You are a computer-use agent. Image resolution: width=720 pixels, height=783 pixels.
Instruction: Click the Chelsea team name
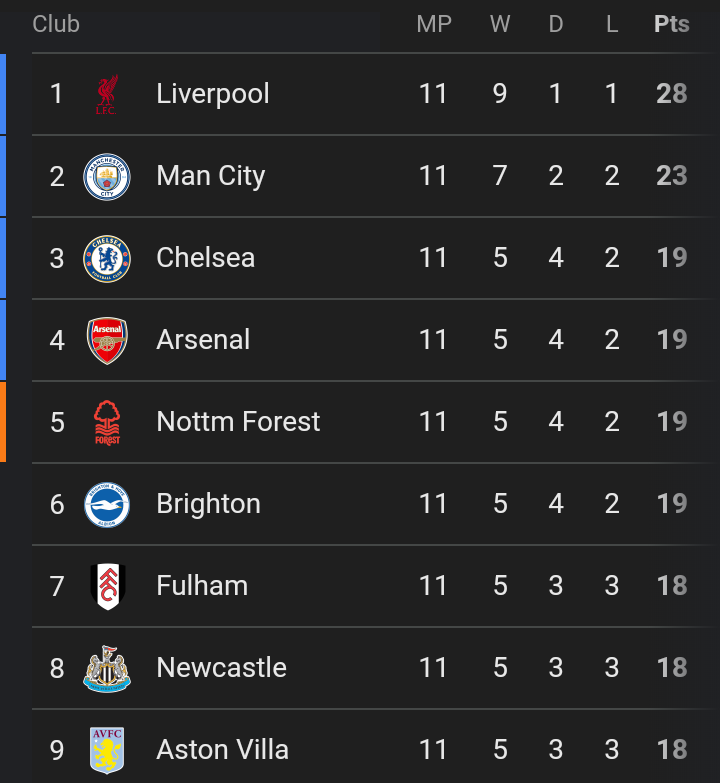(206, 258)
